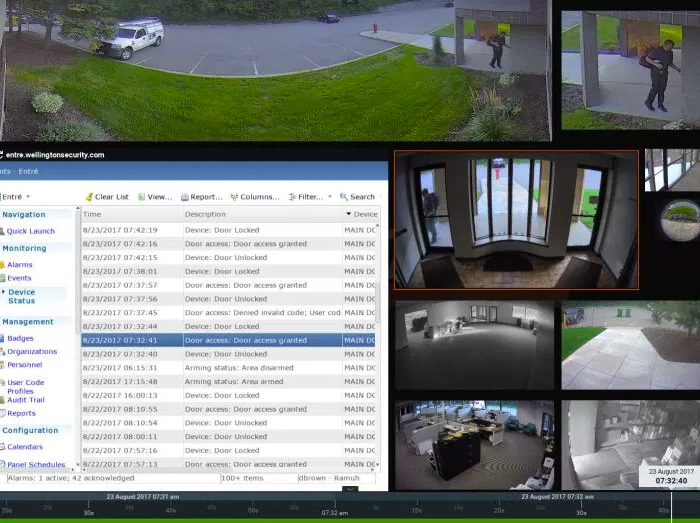Select the parking lot camera view
This screenshot has width=700, height=523.
coord(275,70)
